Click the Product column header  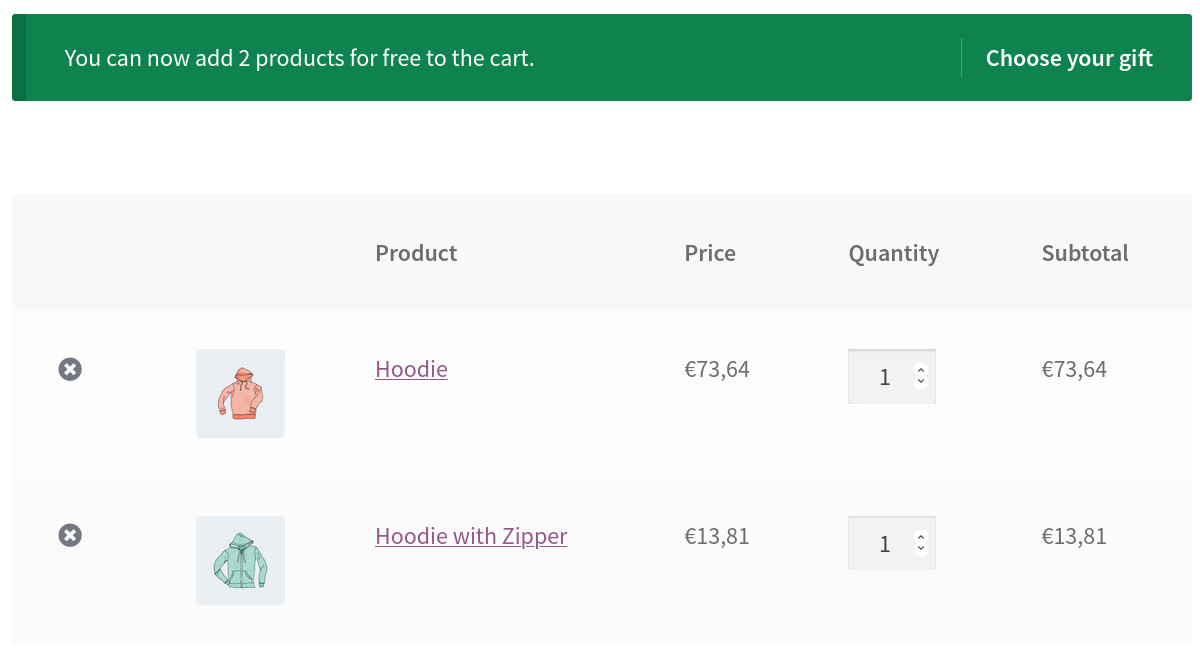(x=416, y=253)
